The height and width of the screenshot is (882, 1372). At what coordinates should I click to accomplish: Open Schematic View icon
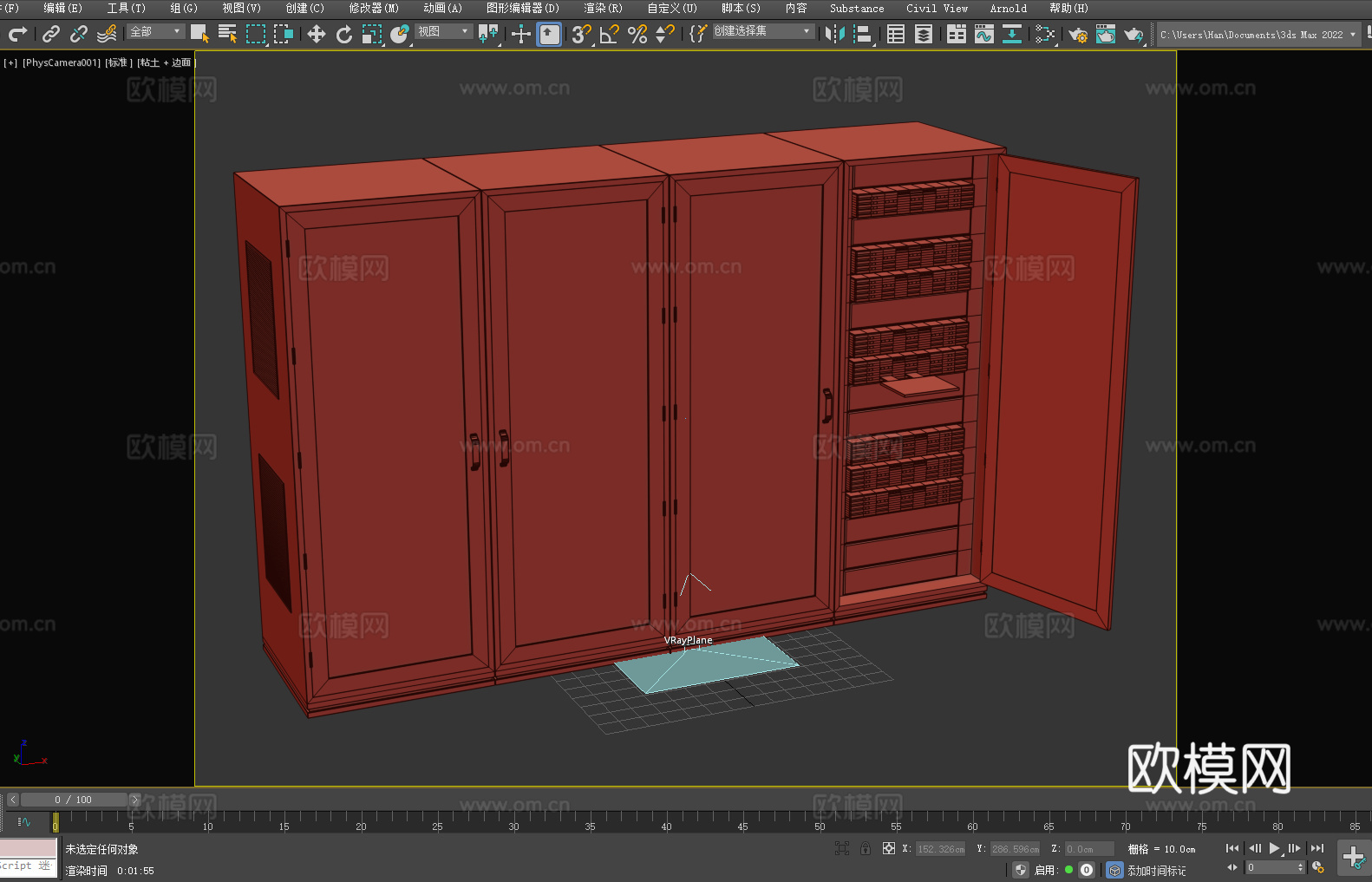click(1012, 34)
